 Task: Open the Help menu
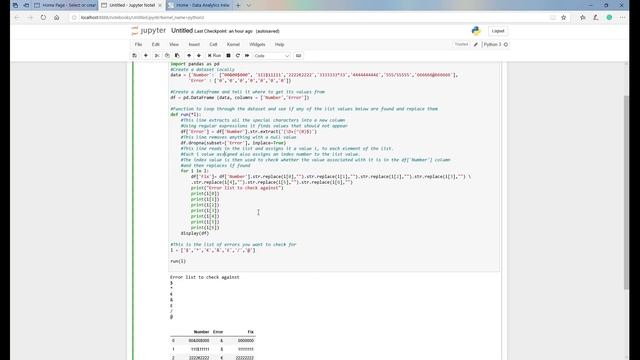pos(279,44)
